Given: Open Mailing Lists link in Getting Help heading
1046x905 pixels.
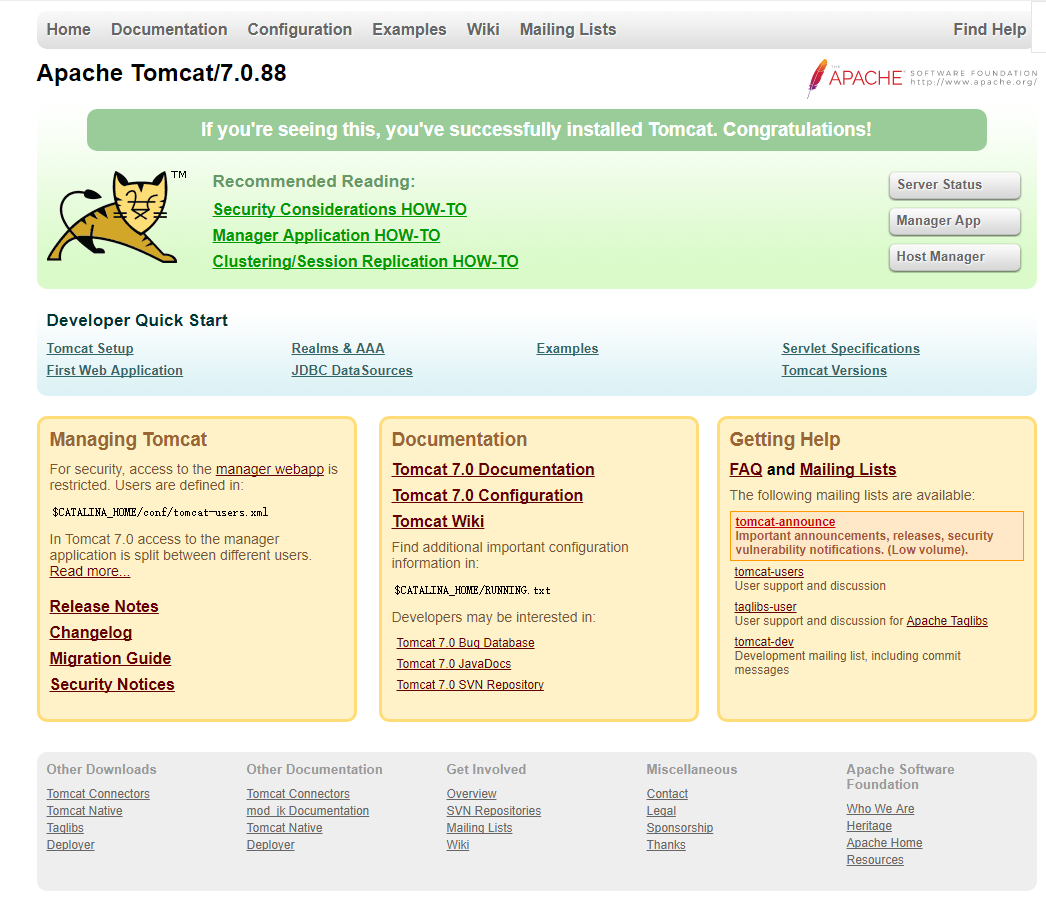Looking at the screenshot, I should (848, 470).
